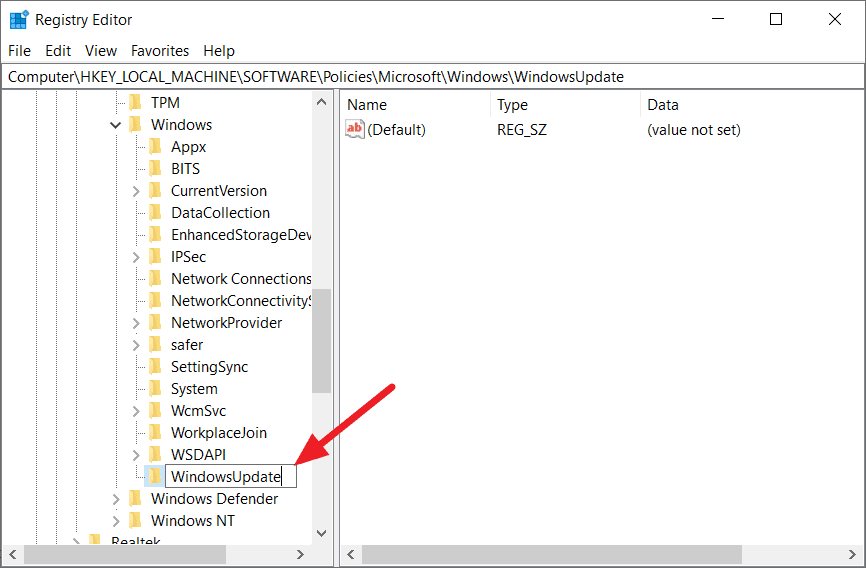Image resolution: width=866 pixels, height=568 pixels.
Task: Click the NetworkProvider folder icon
Action: 156,323
